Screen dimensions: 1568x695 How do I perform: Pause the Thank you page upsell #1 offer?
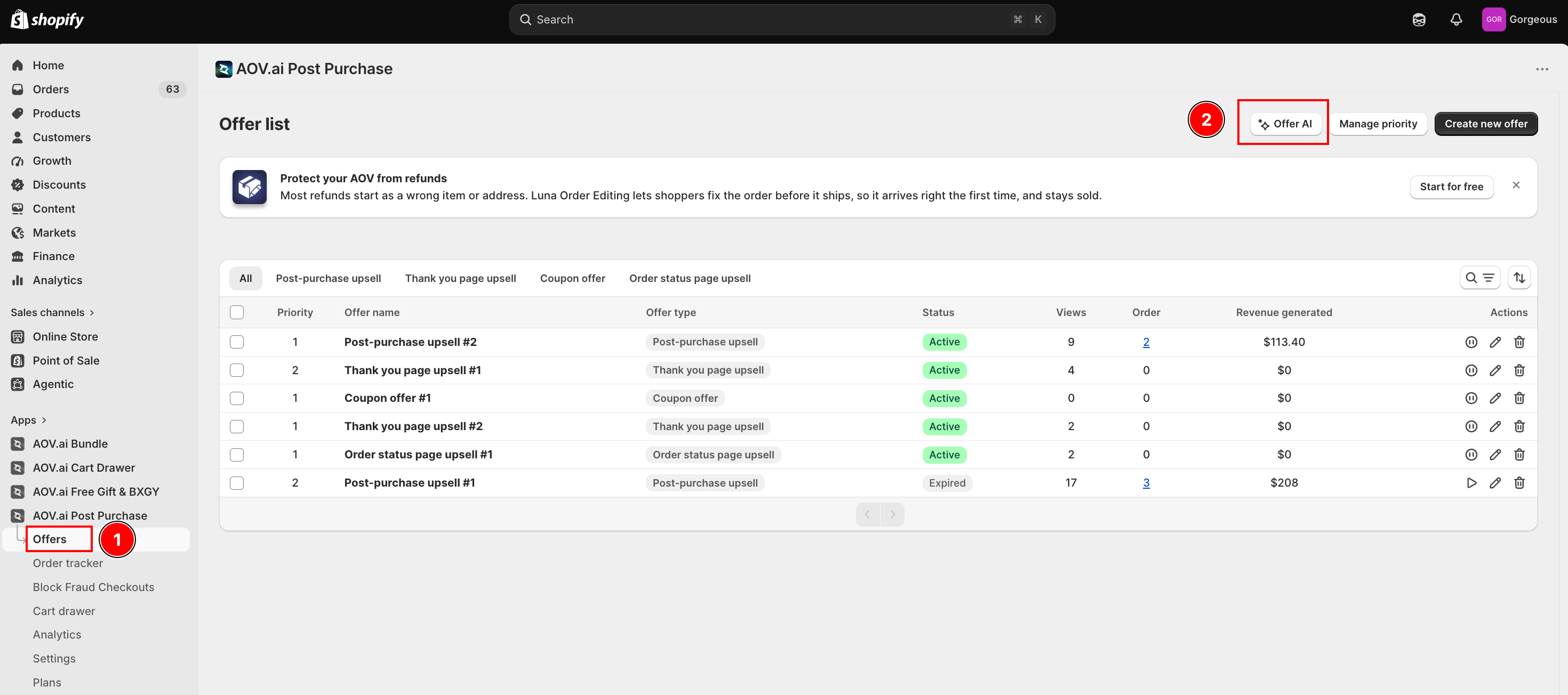click(x=1471, y=370)
